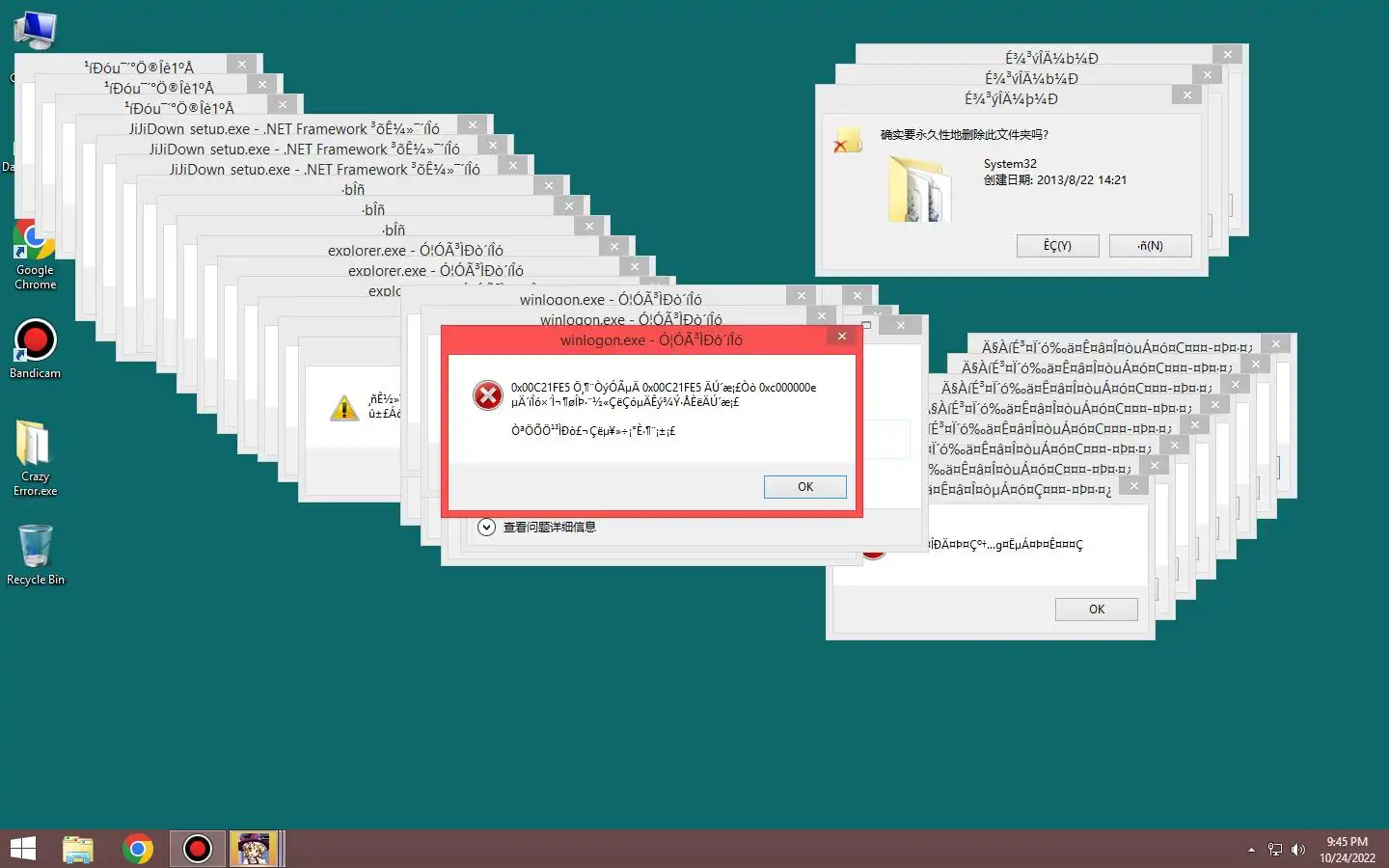Click the yes (Y) button in delete System32 dialog
The image size is (1389, 868).
pos(1057,246)
